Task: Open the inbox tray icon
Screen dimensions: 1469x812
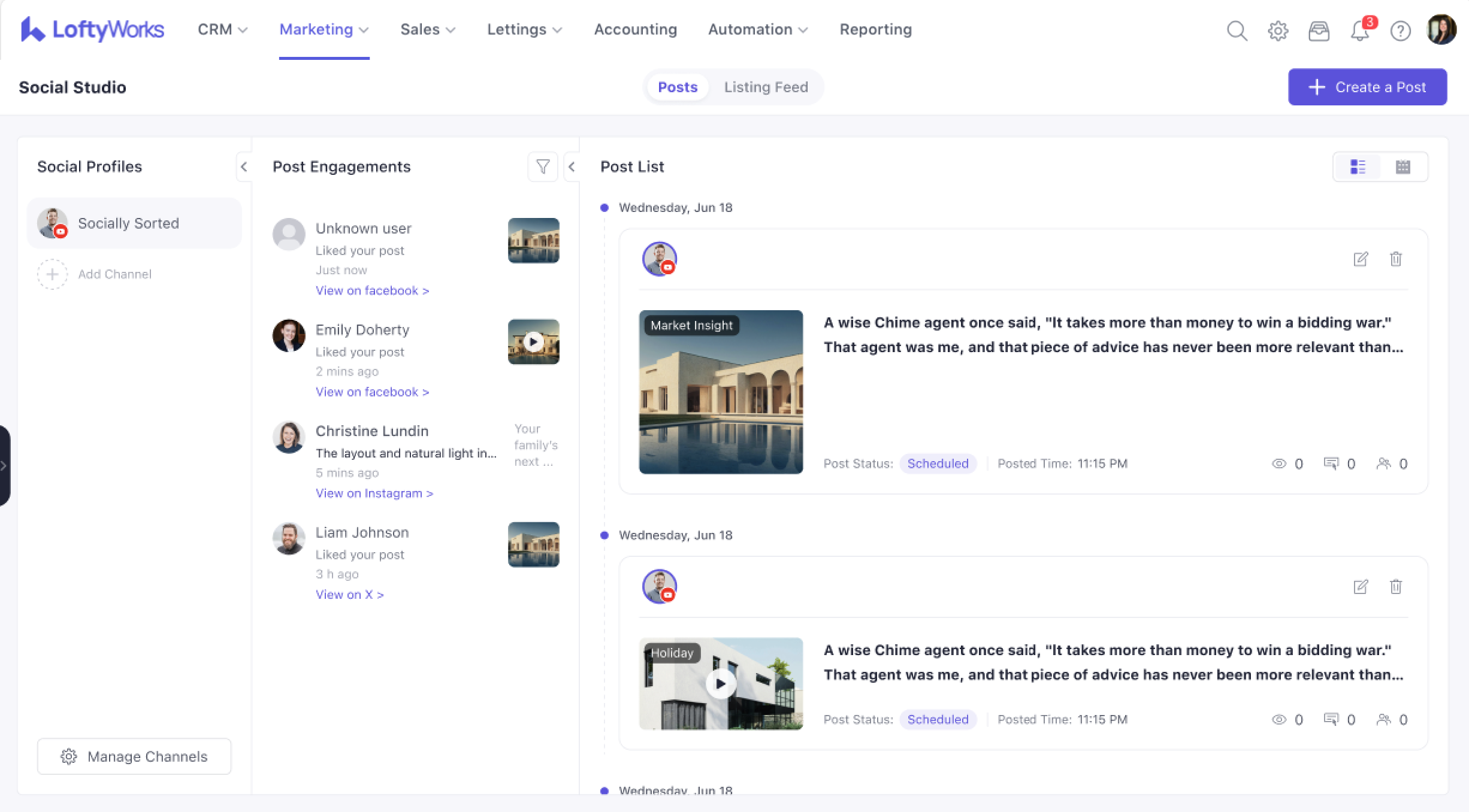Action: pos(1319,30)
